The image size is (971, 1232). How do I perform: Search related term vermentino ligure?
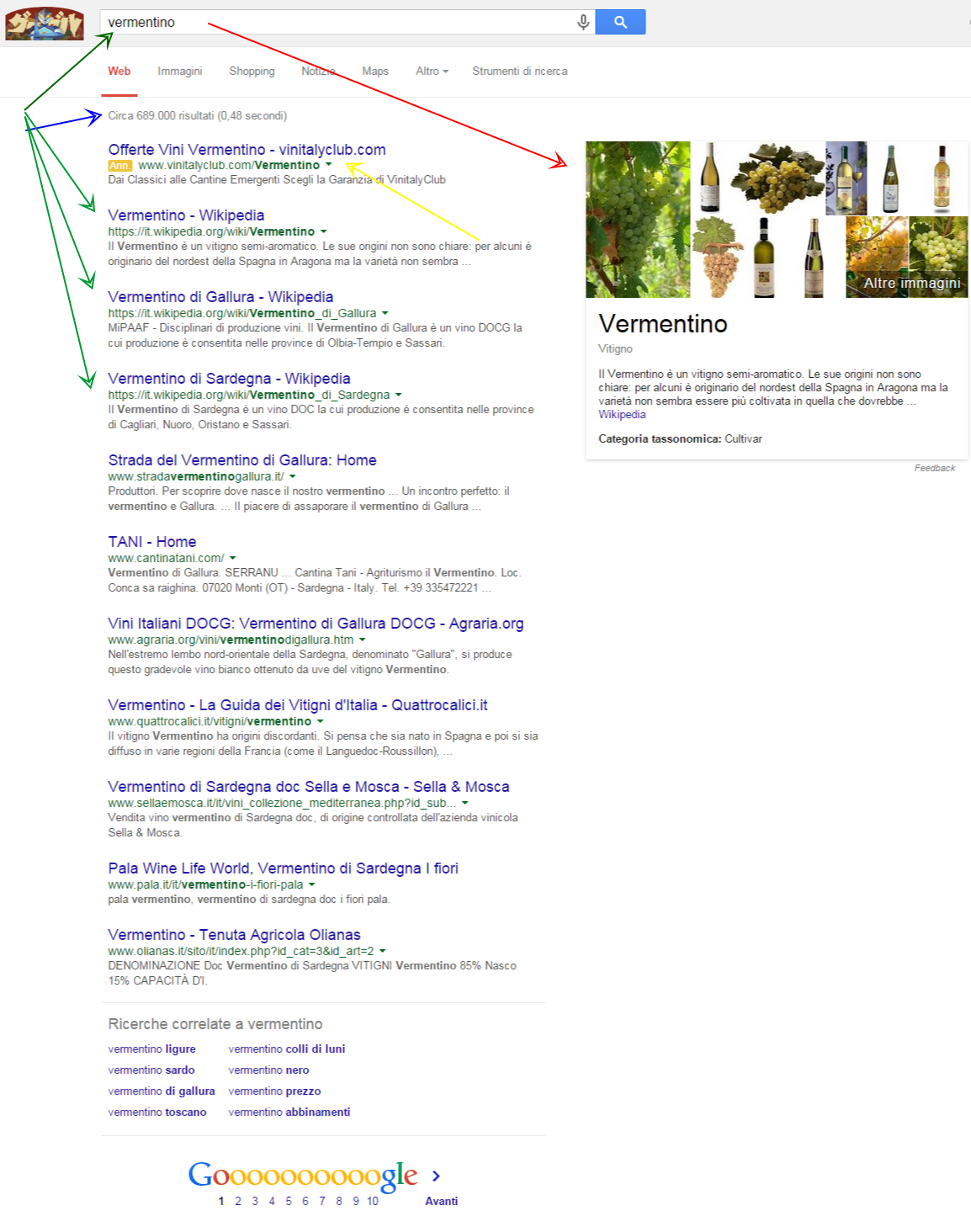(151, 1049)
